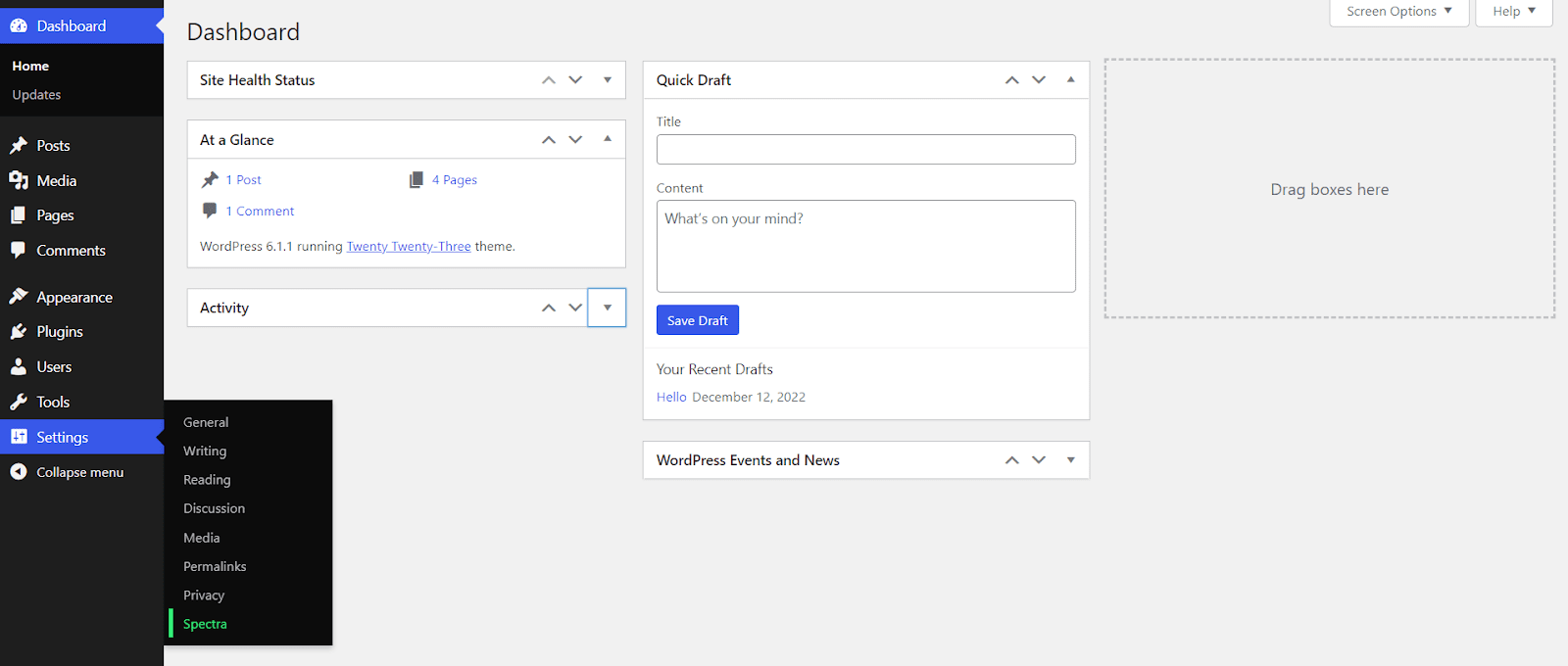Click the Posts menu label
Image resolution: width=1568 pixels, height=666 pixels.
(x=53, y=145)
